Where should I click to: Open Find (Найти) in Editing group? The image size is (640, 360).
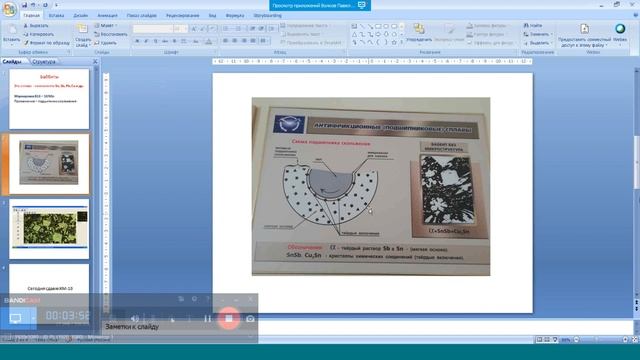click(533, 26)
